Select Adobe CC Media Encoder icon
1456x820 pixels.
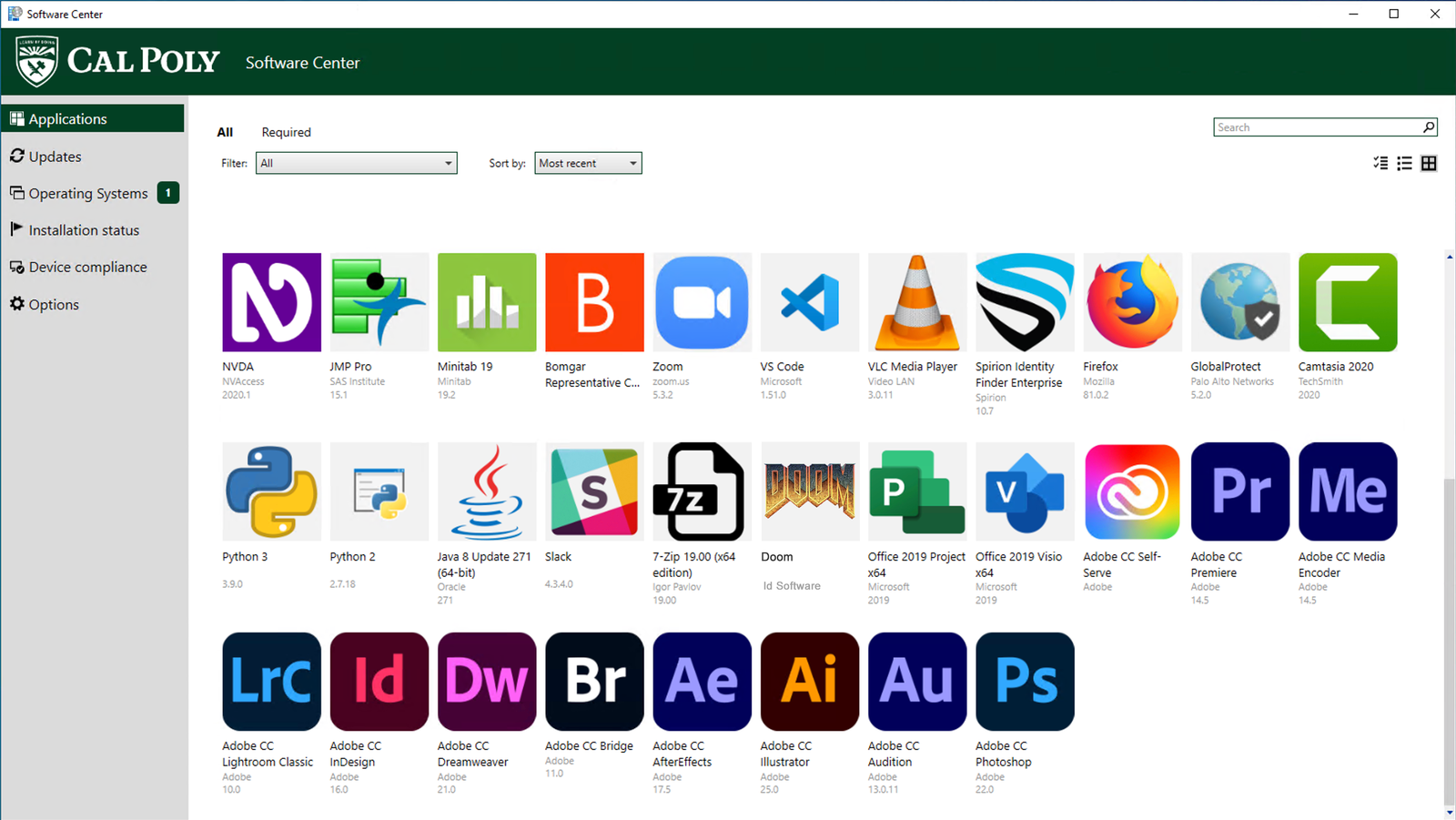point(1348,491)
